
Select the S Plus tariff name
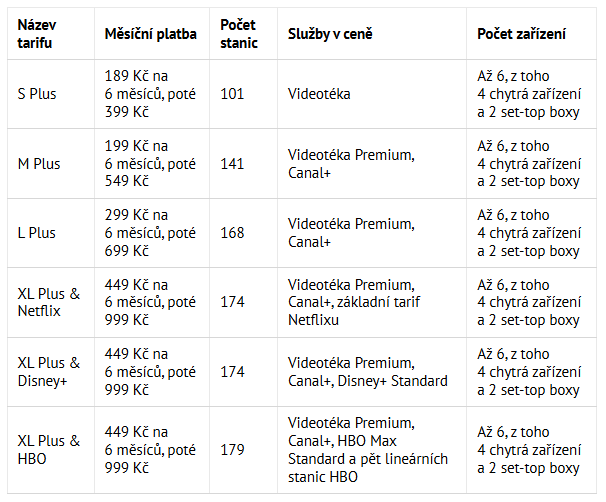[37, 94]
